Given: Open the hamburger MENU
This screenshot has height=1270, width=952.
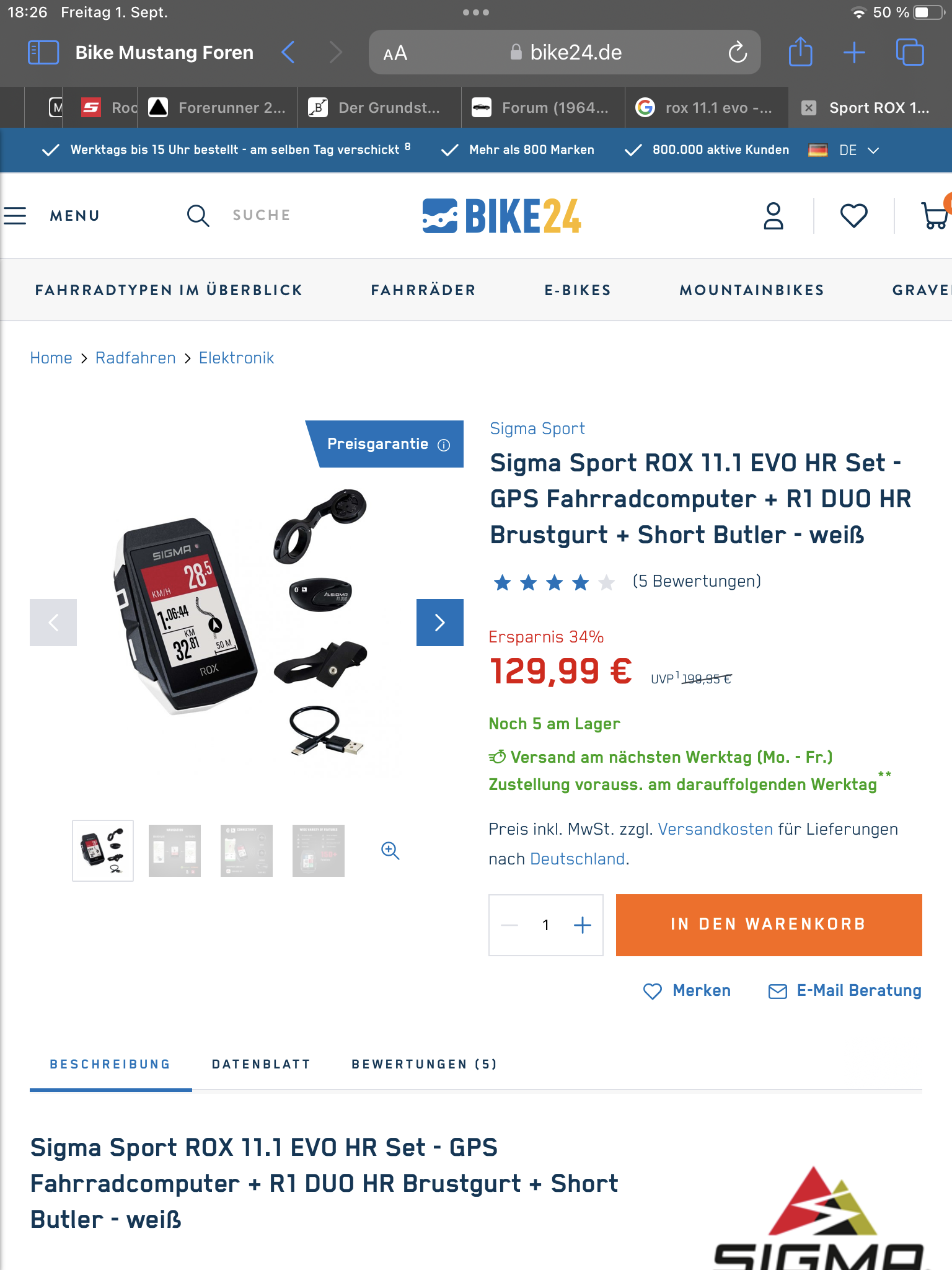Looking at the screenshot, I should point(51,216).
